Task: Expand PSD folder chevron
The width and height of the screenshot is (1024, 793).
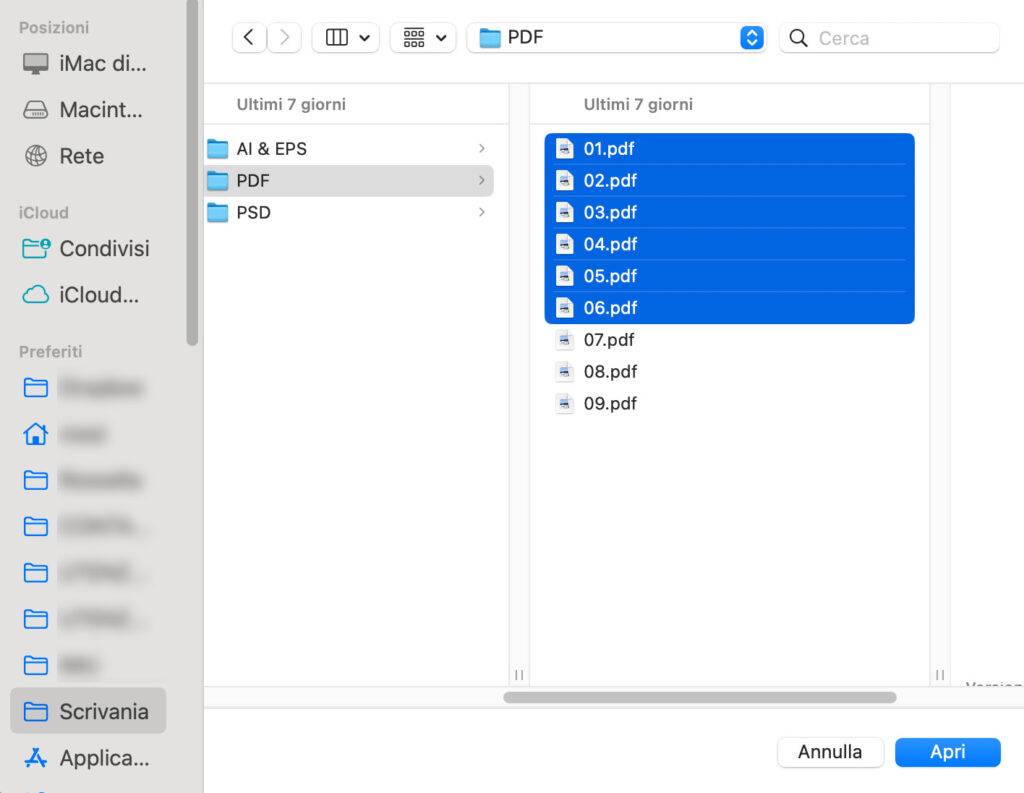Action: point(481,212)
